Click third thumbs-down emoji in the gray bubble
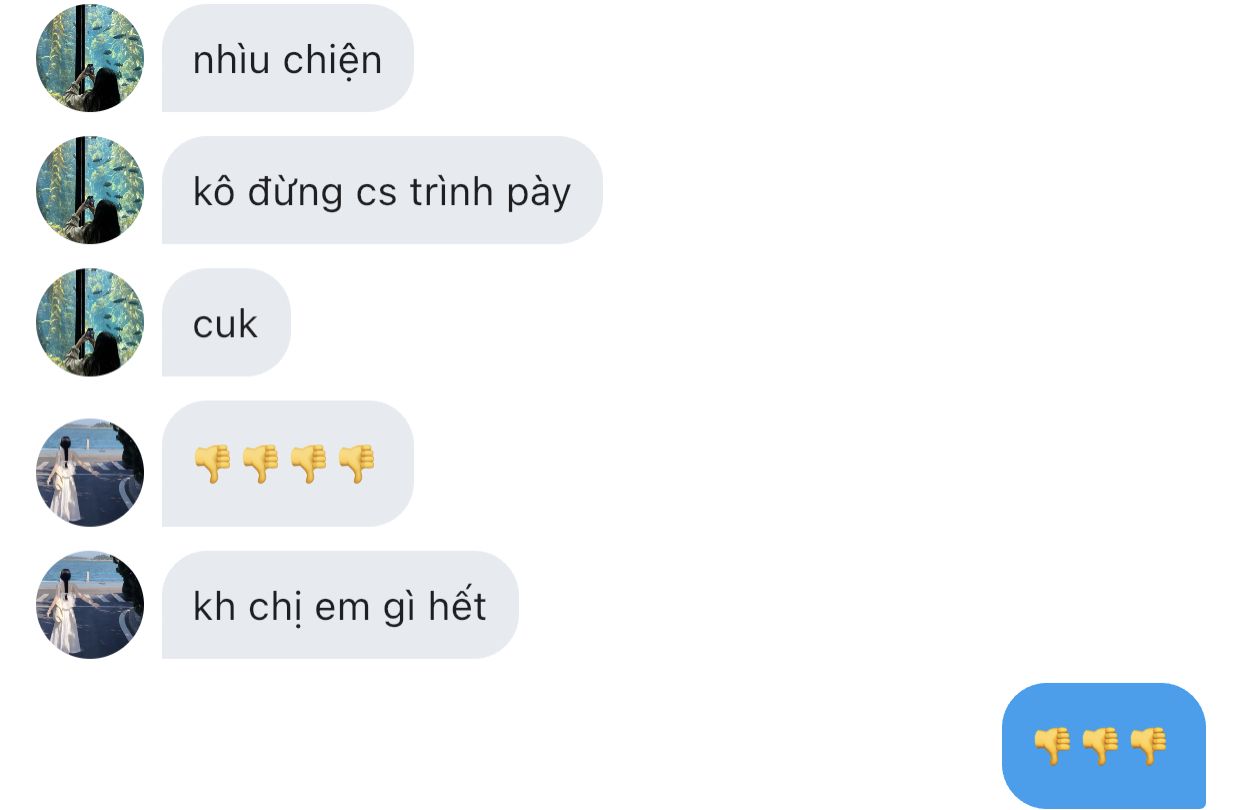 tap(308, 464)
